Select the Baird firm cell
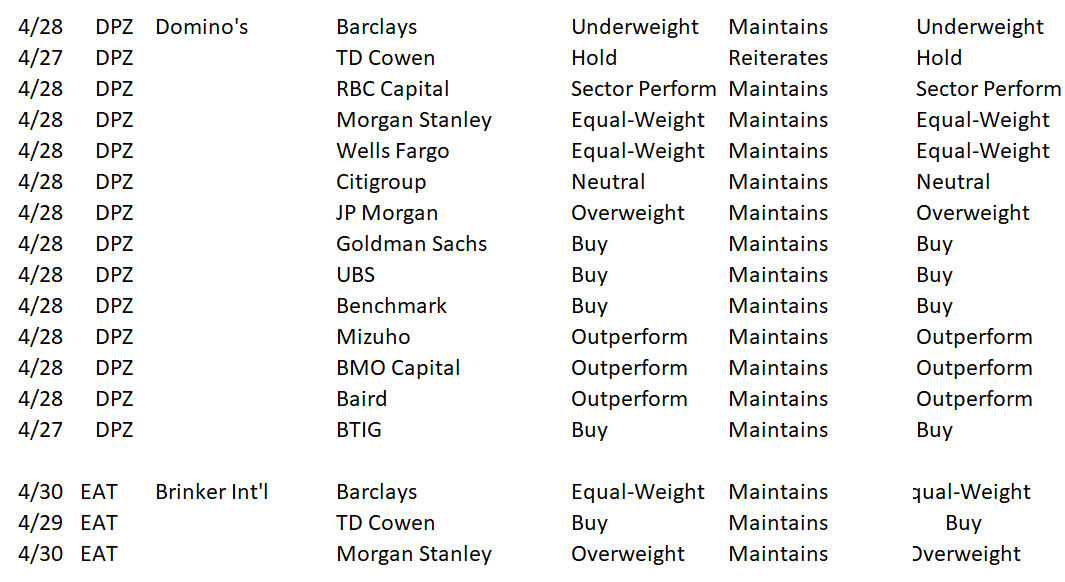 361,399
